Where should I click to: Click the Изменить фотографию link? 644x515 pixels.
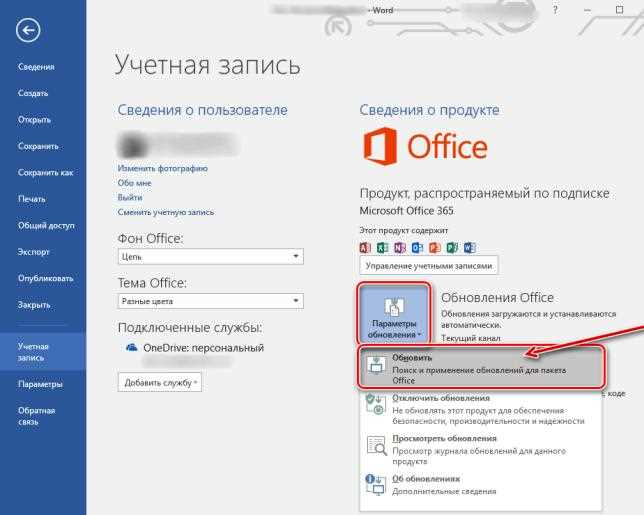coord(163,168)
